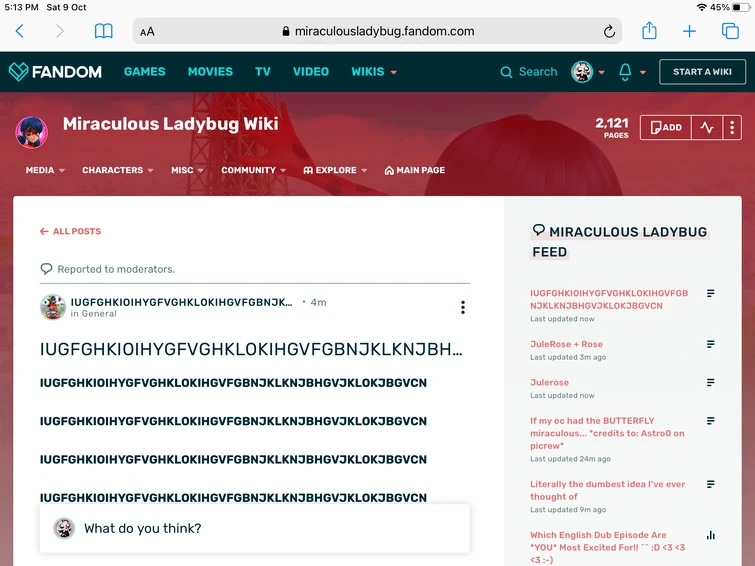Click the 2,121 PAGES counter
This screenshot has width=755, height=566.
pyautogui.click(x=612, y=128)
